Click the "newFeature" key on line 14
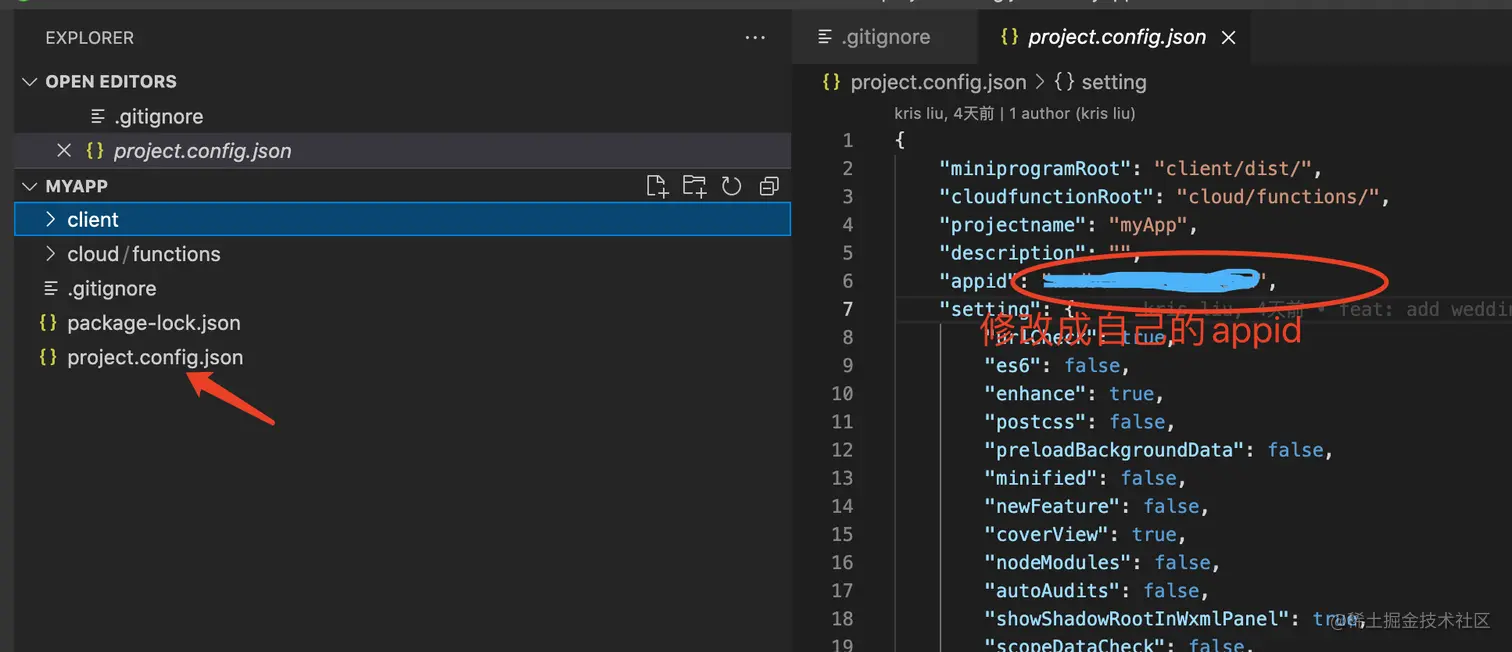Image resolution: width=1512 pixels, height=652 pixels. 1053,506
